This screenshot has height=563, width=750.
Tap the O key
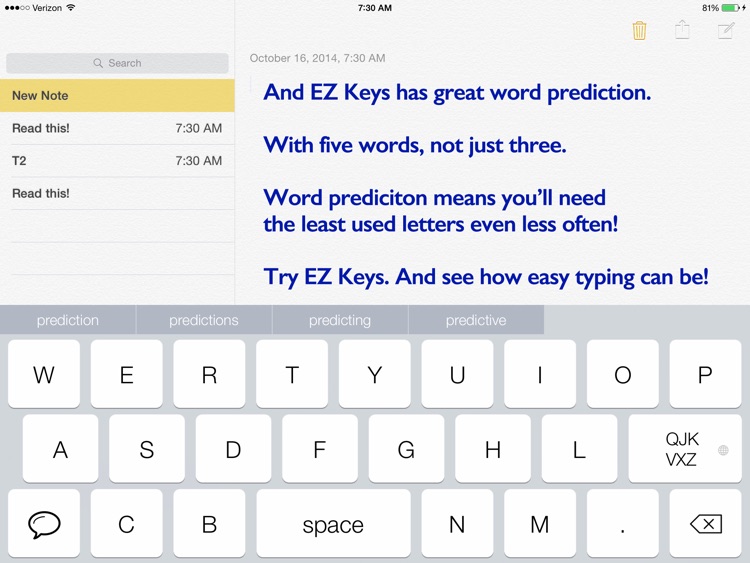pyautogui.click(x=623, y=375)
